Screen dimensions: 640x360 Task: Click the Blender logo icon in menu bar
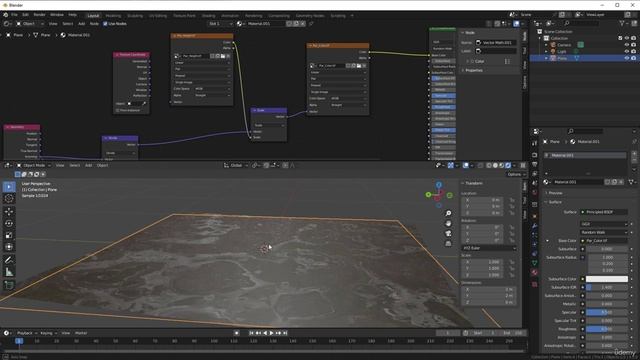click(6, 15)
